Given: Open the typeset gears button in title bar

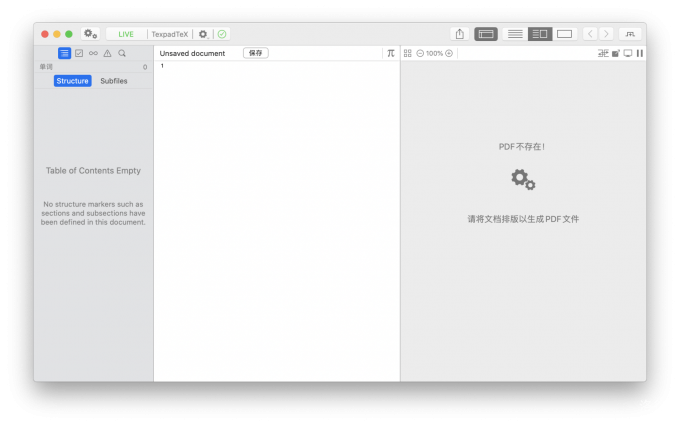Looking at the screenshot, I should 90,34.
